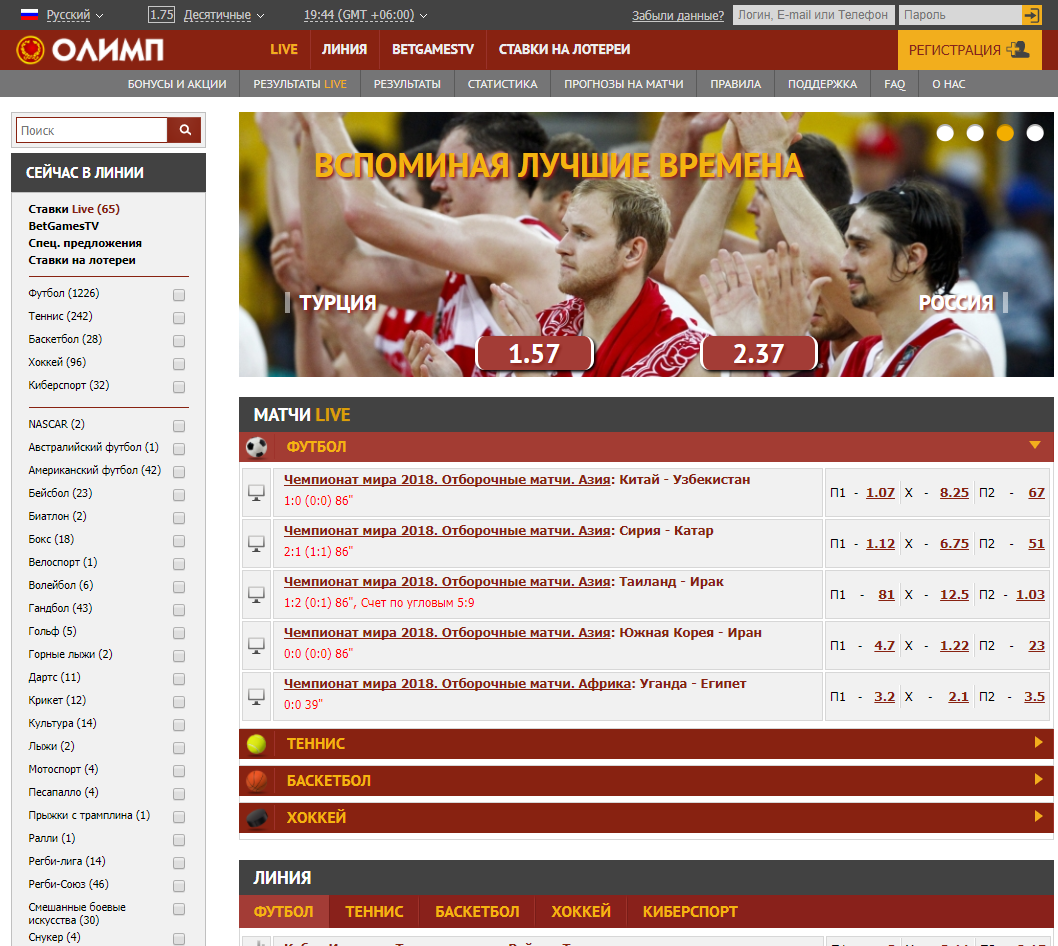Screen dimensions: 1058x946
Task: Open the Спец. предложения sidebar link
Action: click(85, 243)
